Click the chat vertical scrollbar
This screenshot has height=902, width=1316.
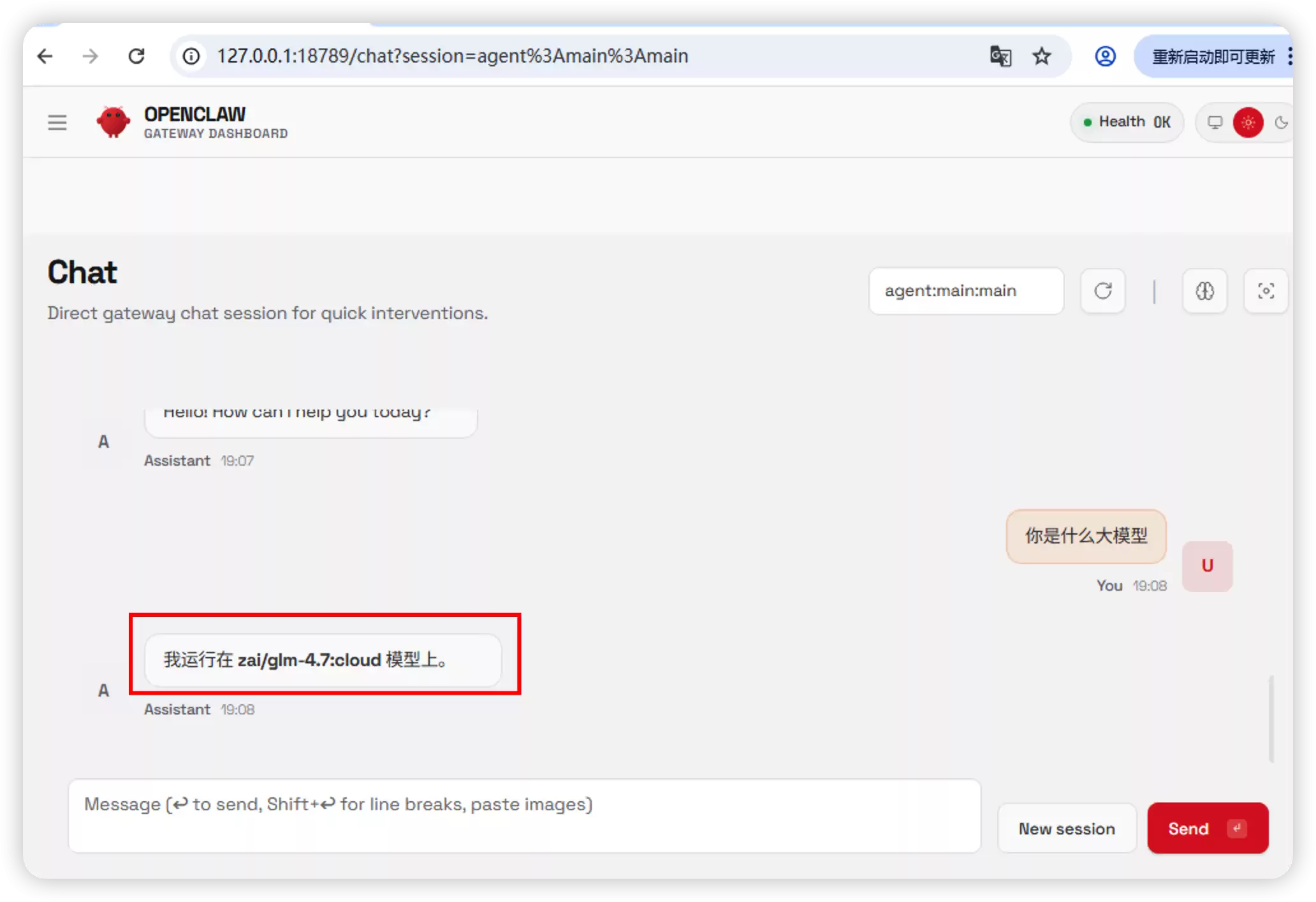[1271, 718]
